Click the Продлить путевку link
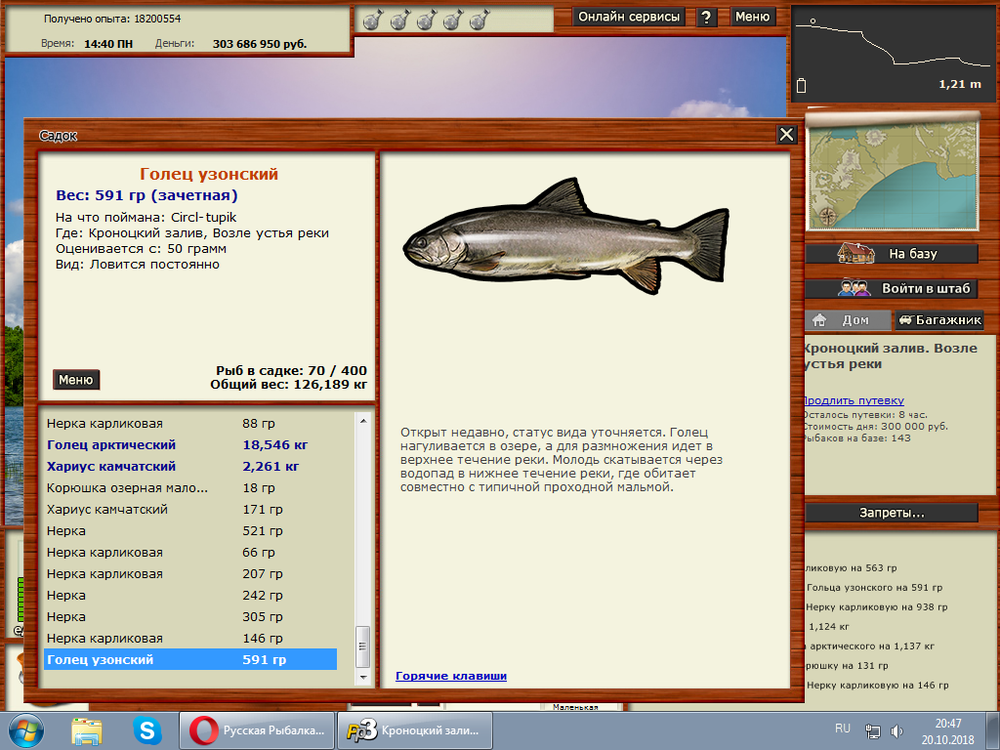1000x750 pixels. point(853,400)
